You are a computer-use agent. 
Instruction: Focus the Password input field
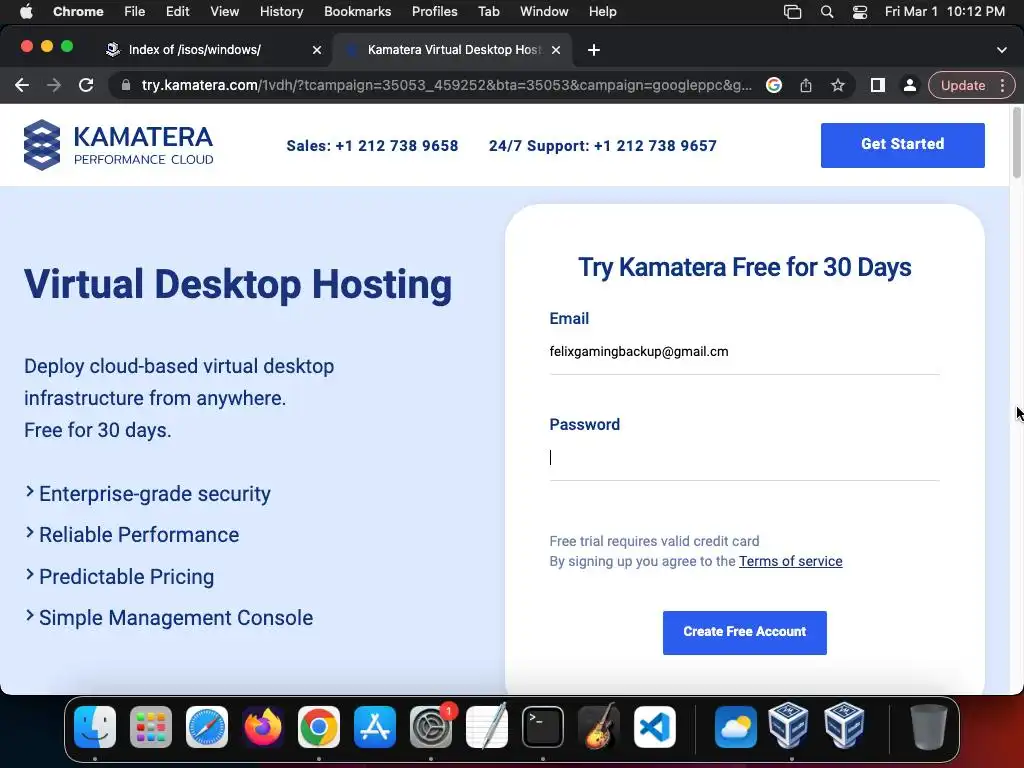pos(744,458)
